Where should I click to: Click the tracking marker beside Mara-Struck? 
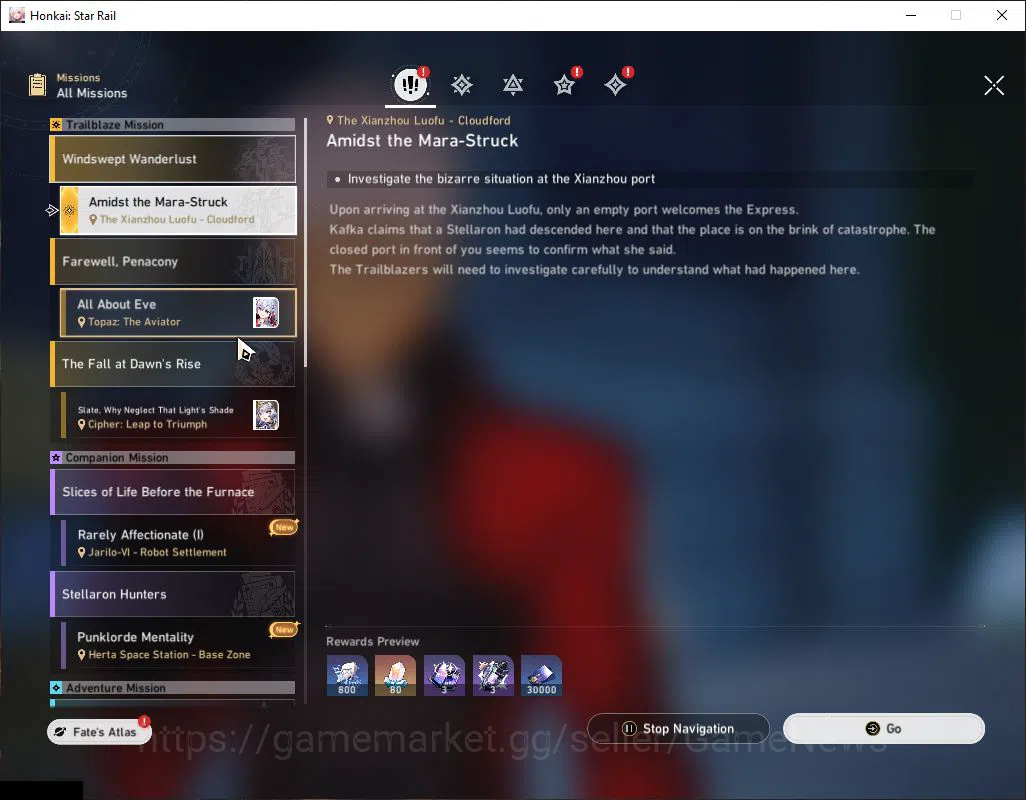click(52, 210)
